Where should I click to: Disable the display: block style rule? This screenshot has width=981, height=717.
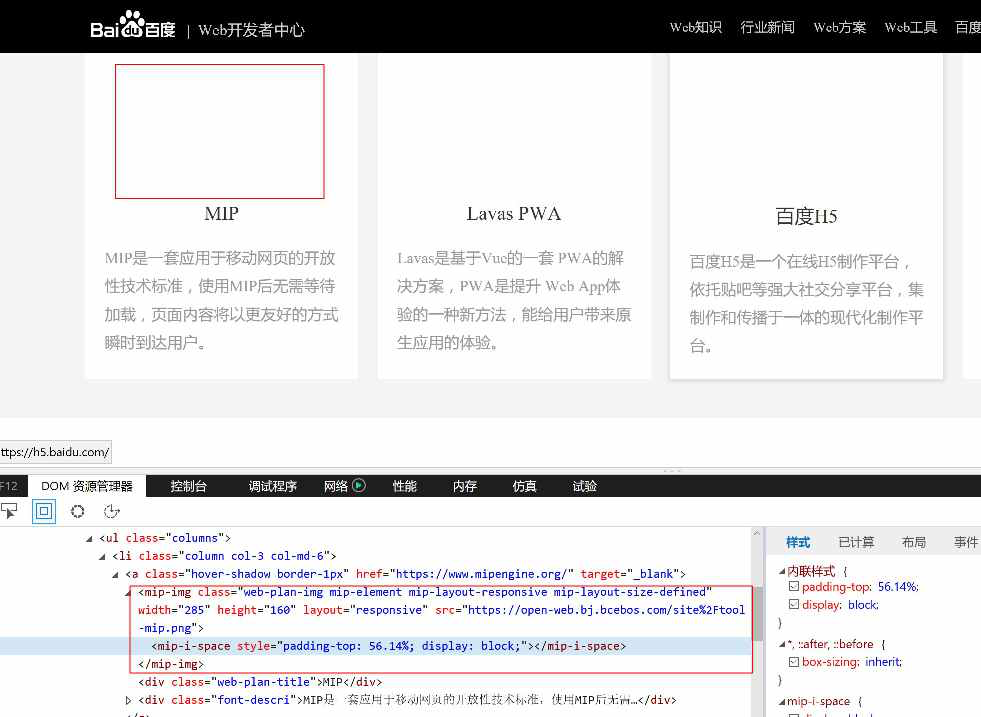point(794,605)
